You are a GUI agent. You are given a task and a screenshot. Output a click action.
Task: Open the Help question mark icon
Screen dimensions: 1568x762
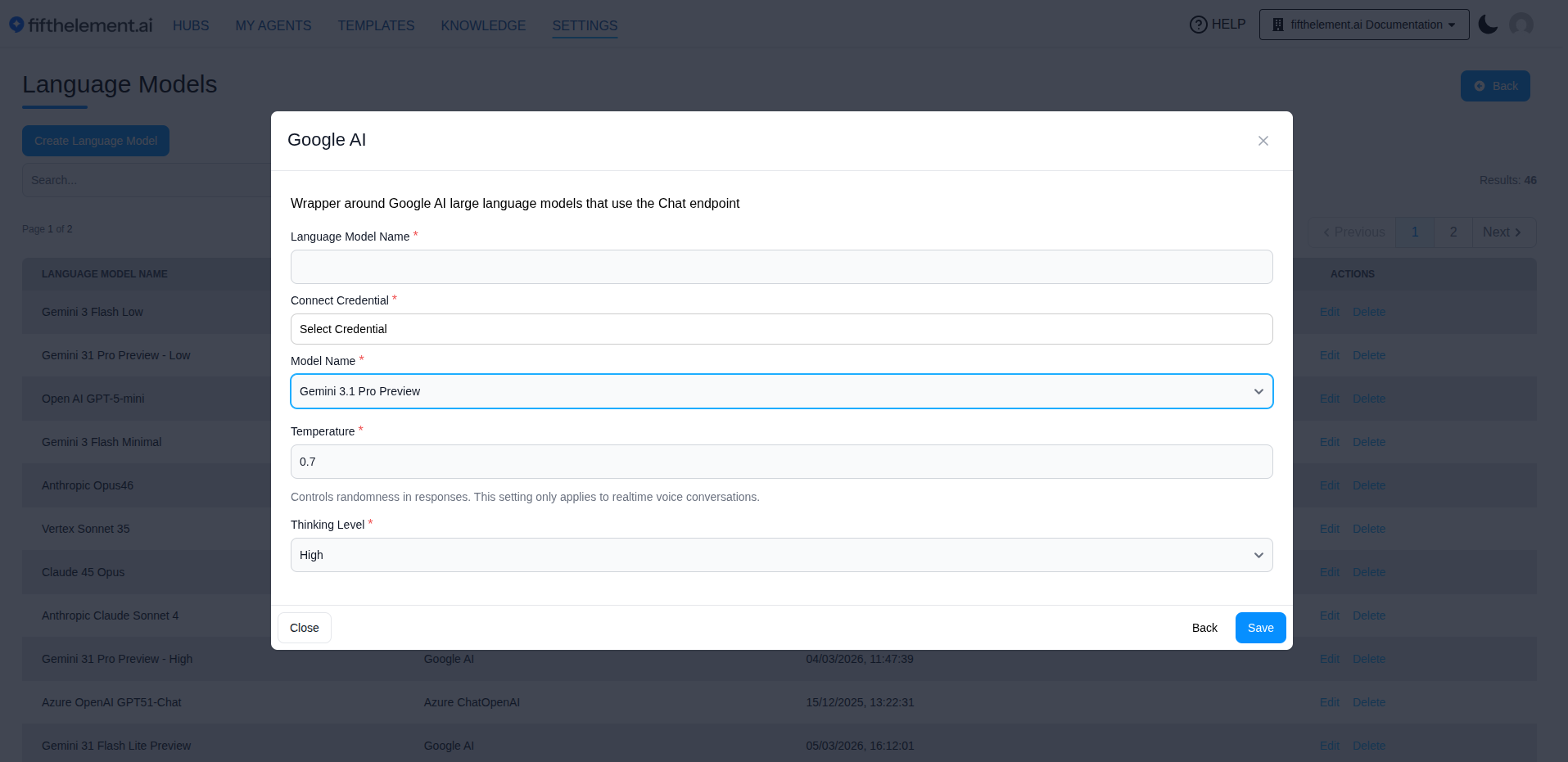tap(1198, 25)
